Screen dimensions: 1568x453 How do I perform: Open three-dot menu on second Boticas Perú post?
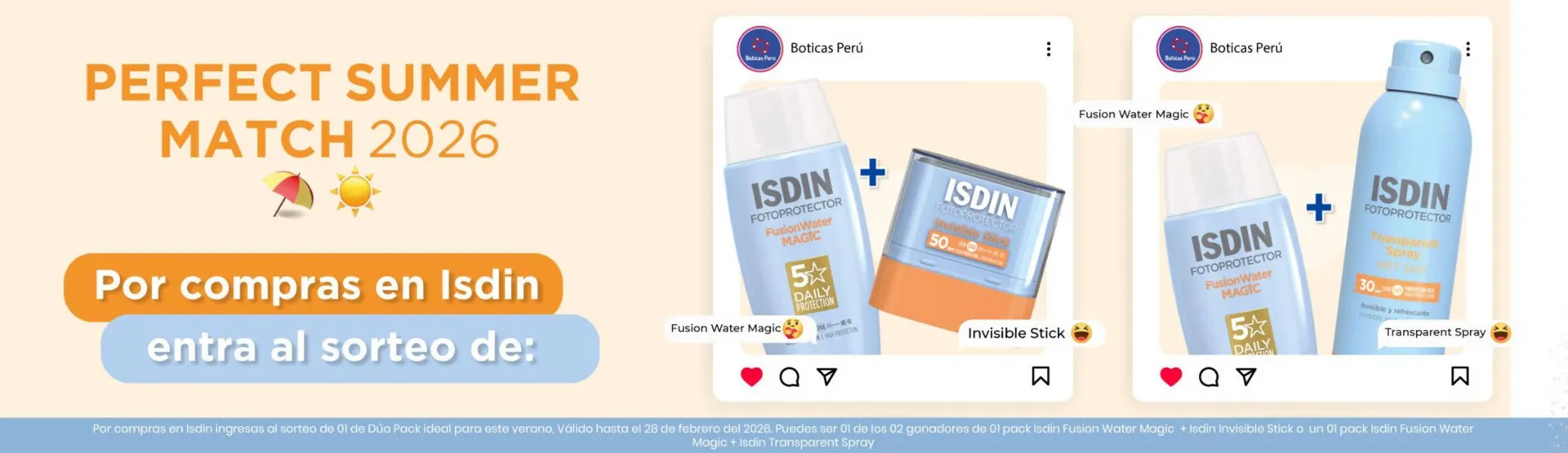point(1468,49)
